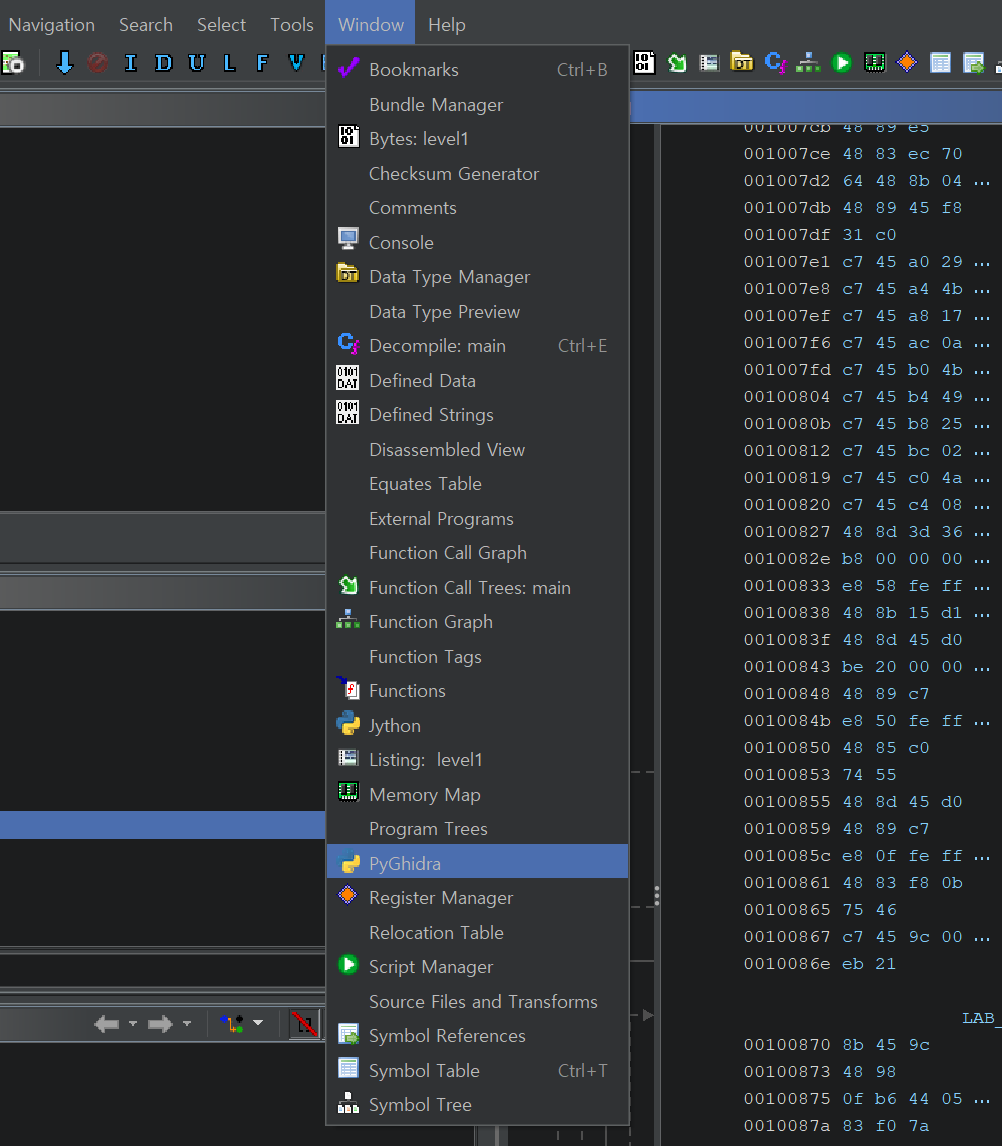Launch Jython from Window menu

[477, 726]
